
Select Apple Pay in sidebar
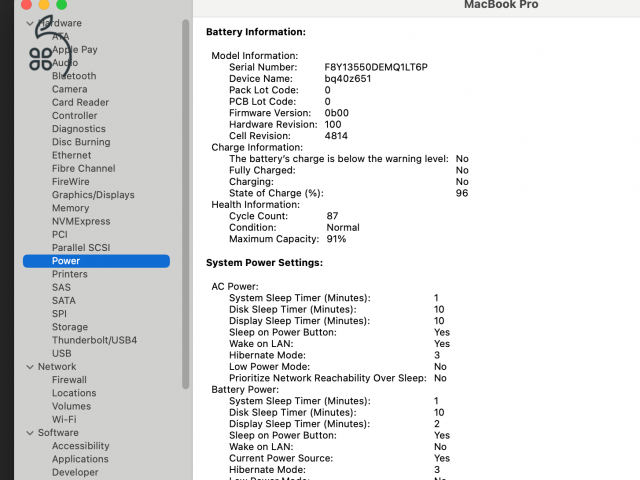pyautogui.click(x=75, y=50)
